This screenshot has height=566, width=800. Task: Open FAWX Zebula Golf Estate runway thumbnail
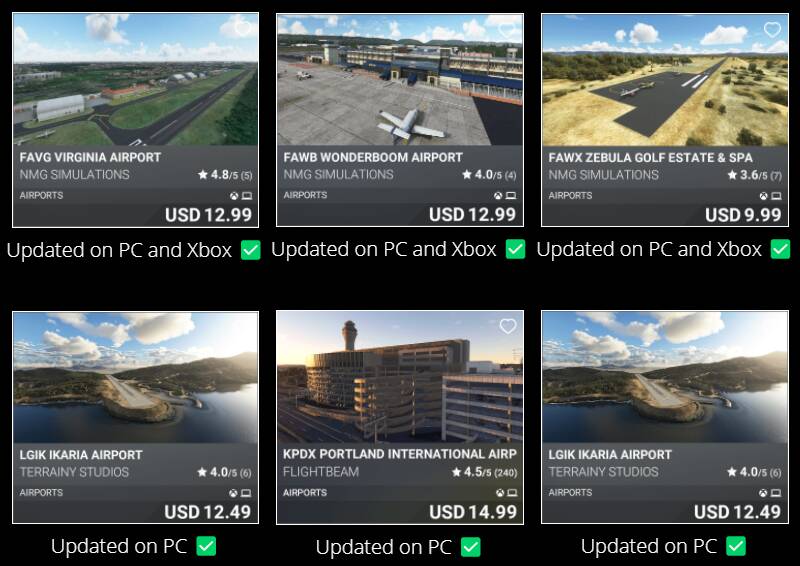point(665,80)
